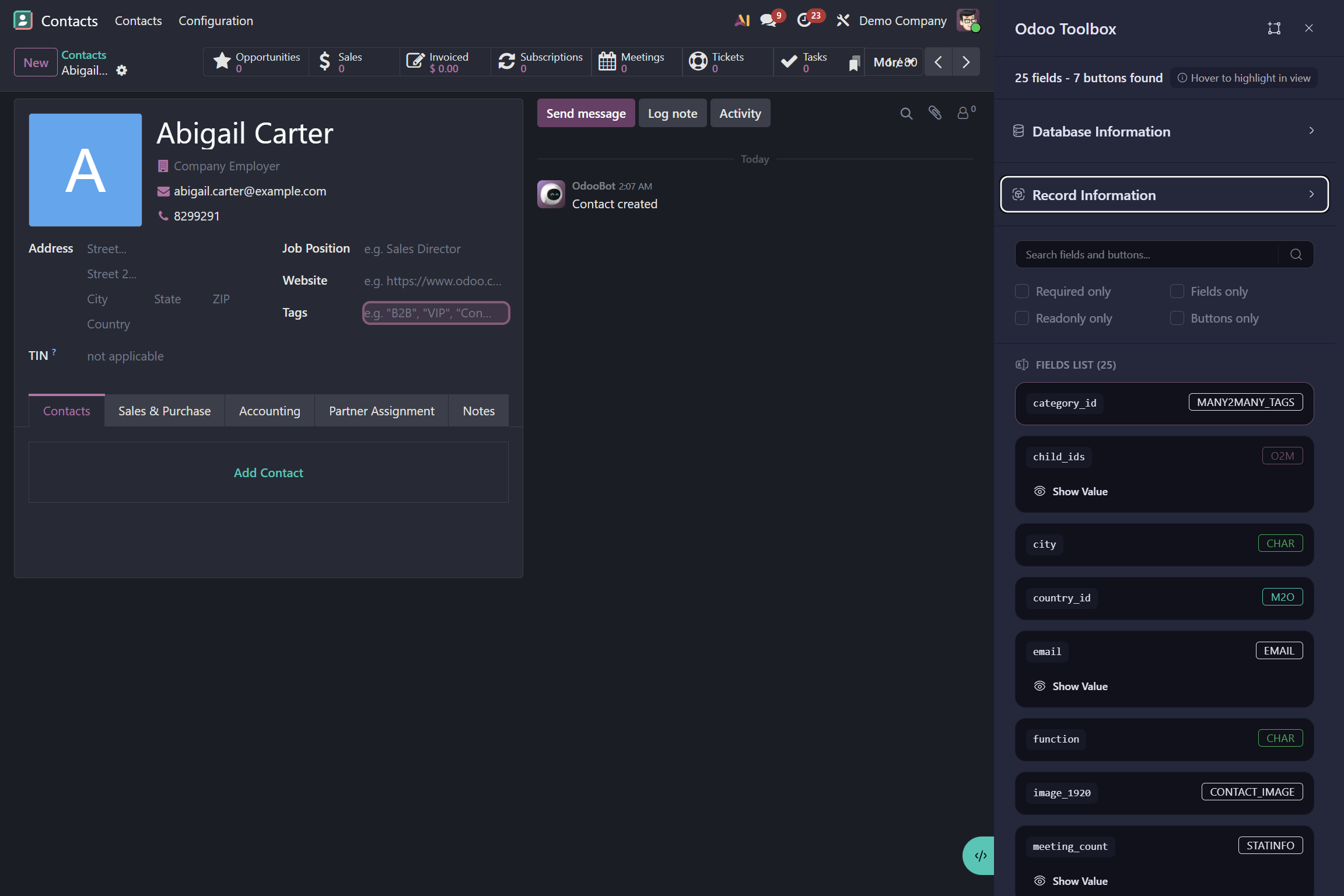The width and height of the screenshot is (1344, 896).
Task: Check the Fields only checkbox
Action: [1178, 290]
